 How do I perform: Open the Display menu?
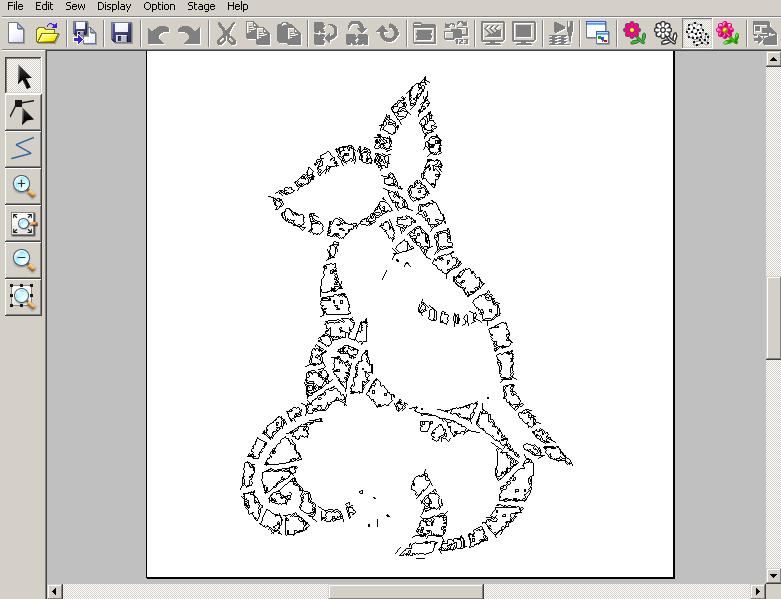pos(114,6)
